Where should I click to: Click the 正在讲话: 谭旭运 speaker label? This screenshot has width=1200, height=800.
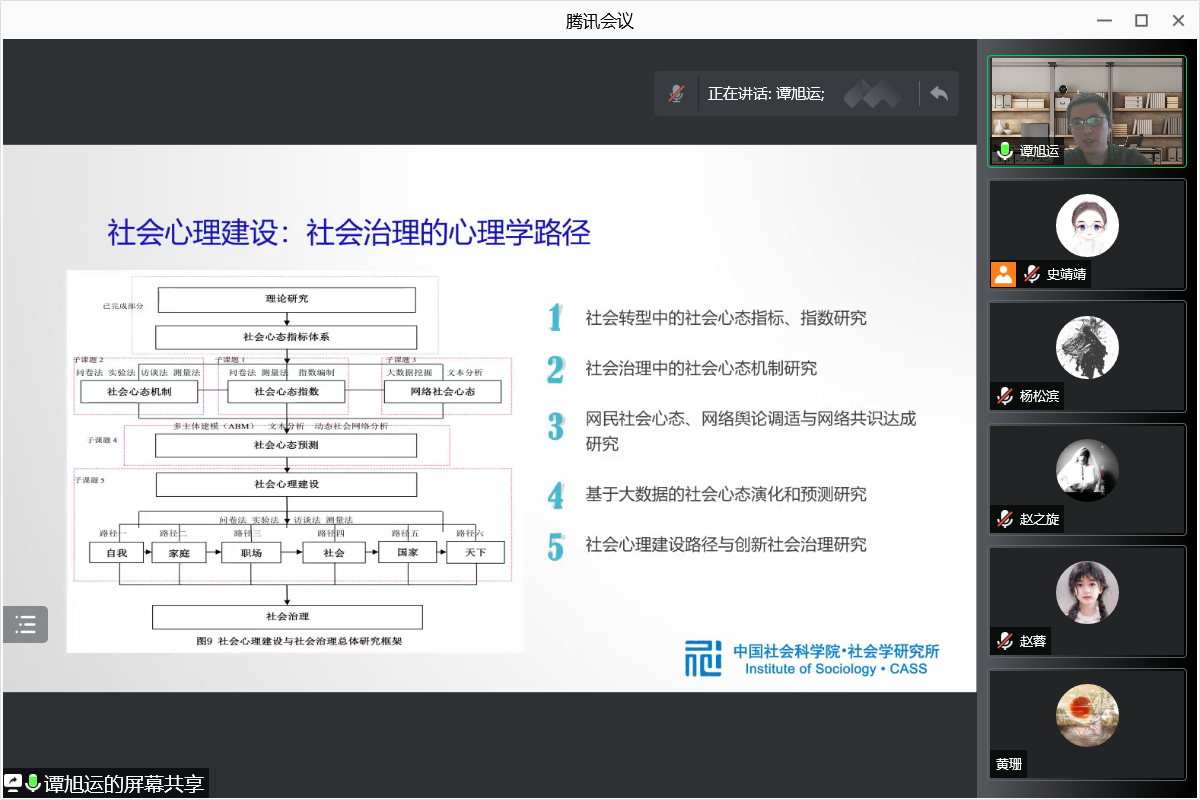click(766, 94)
